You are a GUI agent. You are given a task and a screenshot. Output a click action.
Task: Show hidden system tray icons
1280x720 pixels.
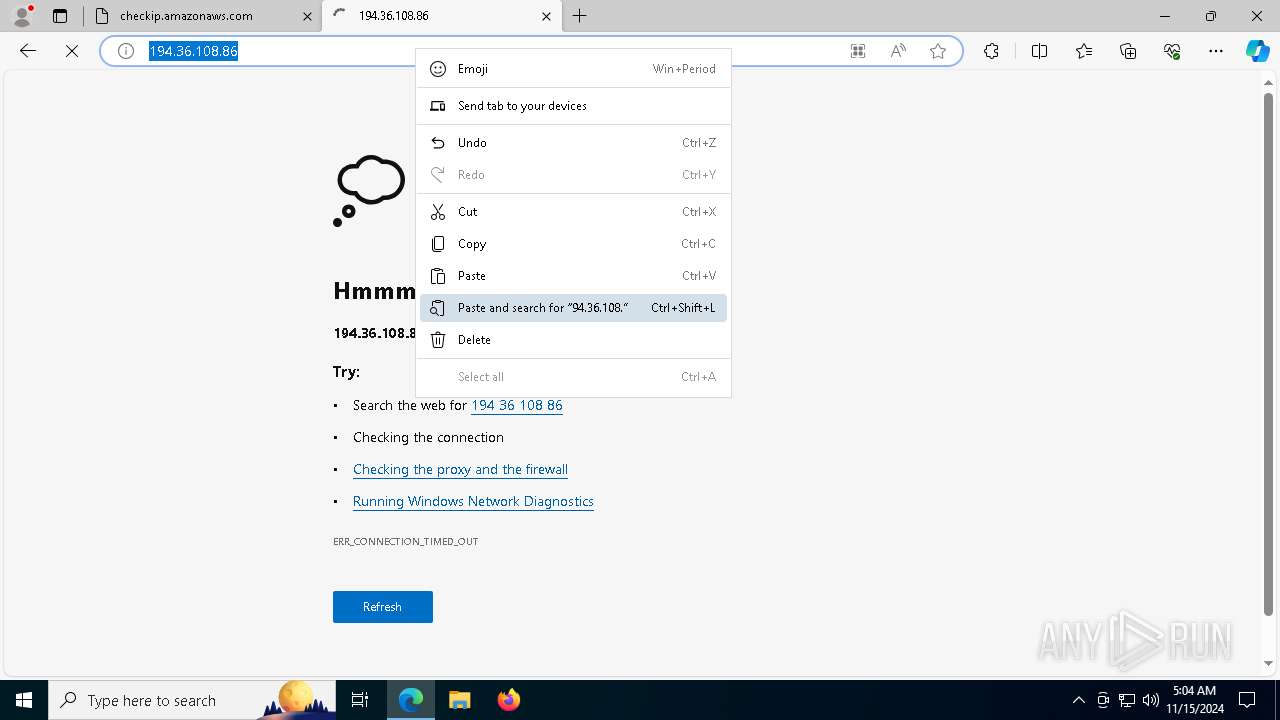click(1078, 700)
